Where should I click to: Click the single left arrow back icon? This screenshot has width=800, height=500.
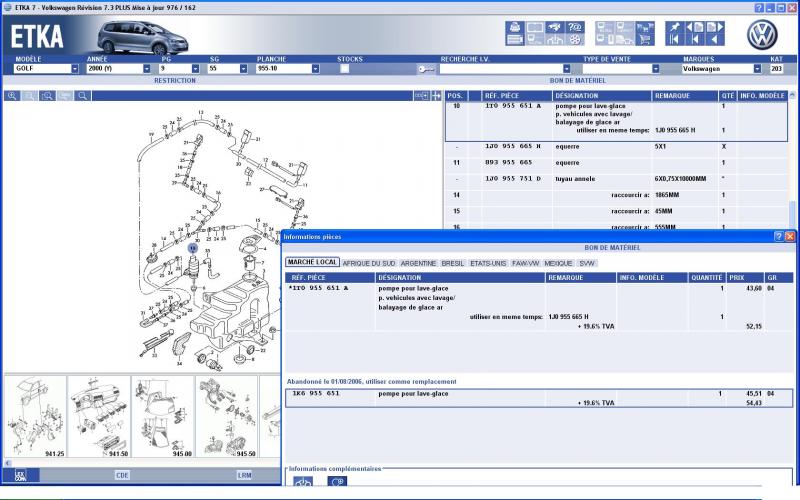click(715, 40)
